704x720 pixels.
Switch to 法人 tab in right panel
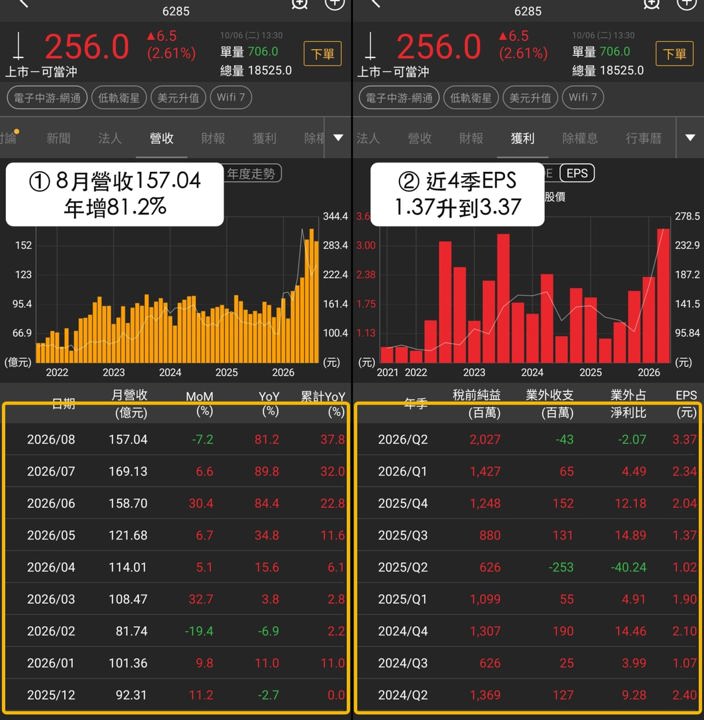368,138
